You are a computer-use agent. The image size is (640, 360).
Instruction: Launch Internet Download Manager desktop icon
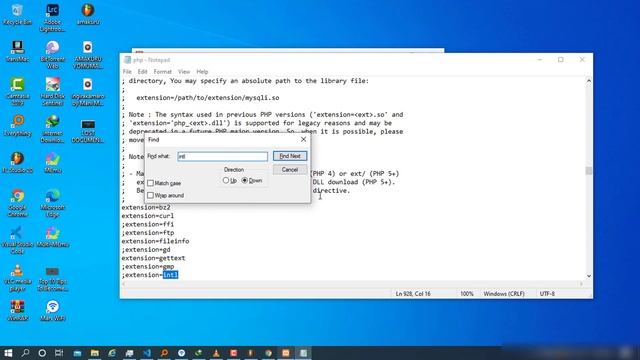(x=52, y=129)
